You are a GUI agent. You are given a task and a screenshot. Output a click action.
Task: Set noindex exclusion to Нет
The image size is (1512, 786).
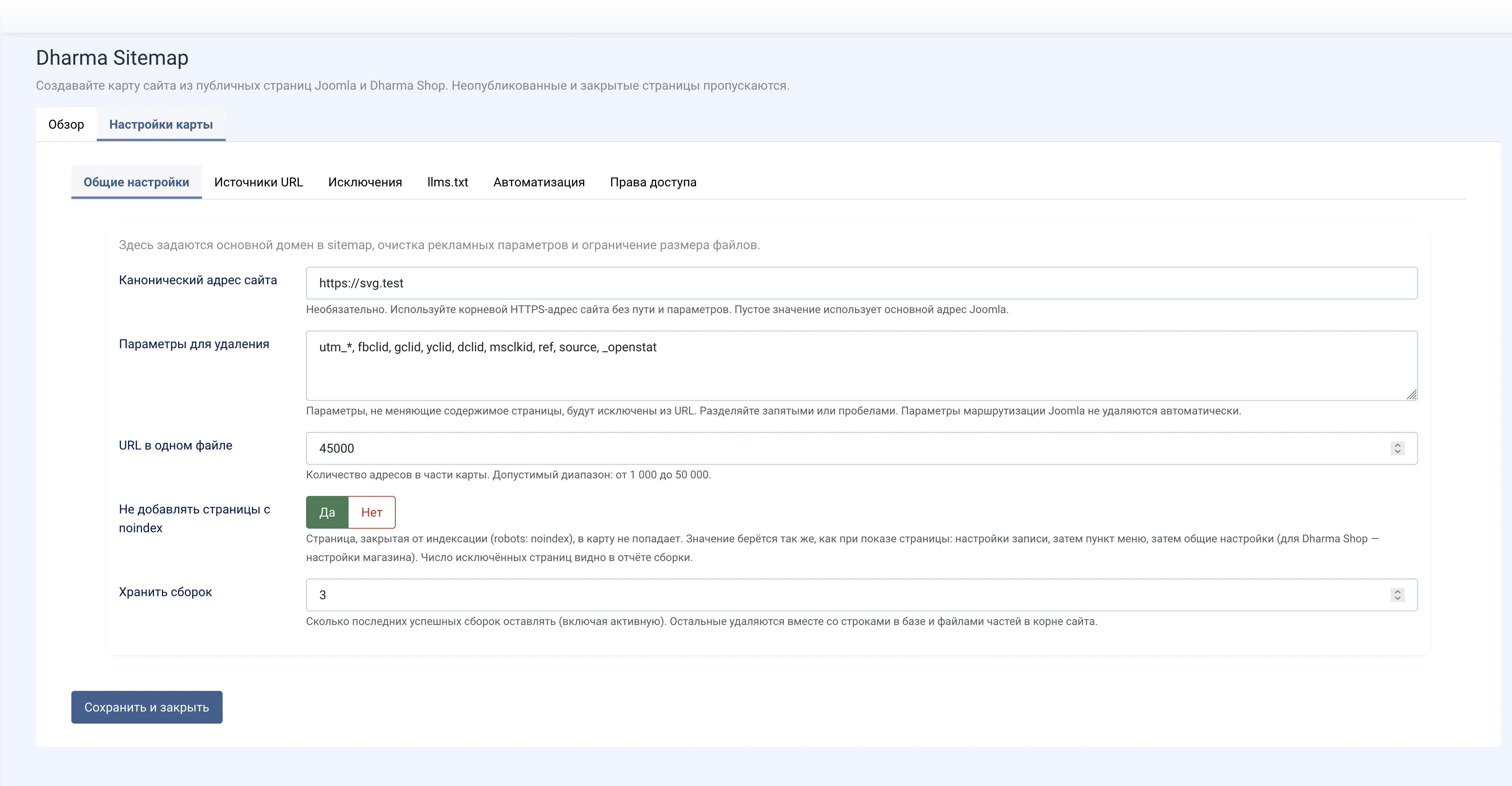tap(372, 512)
